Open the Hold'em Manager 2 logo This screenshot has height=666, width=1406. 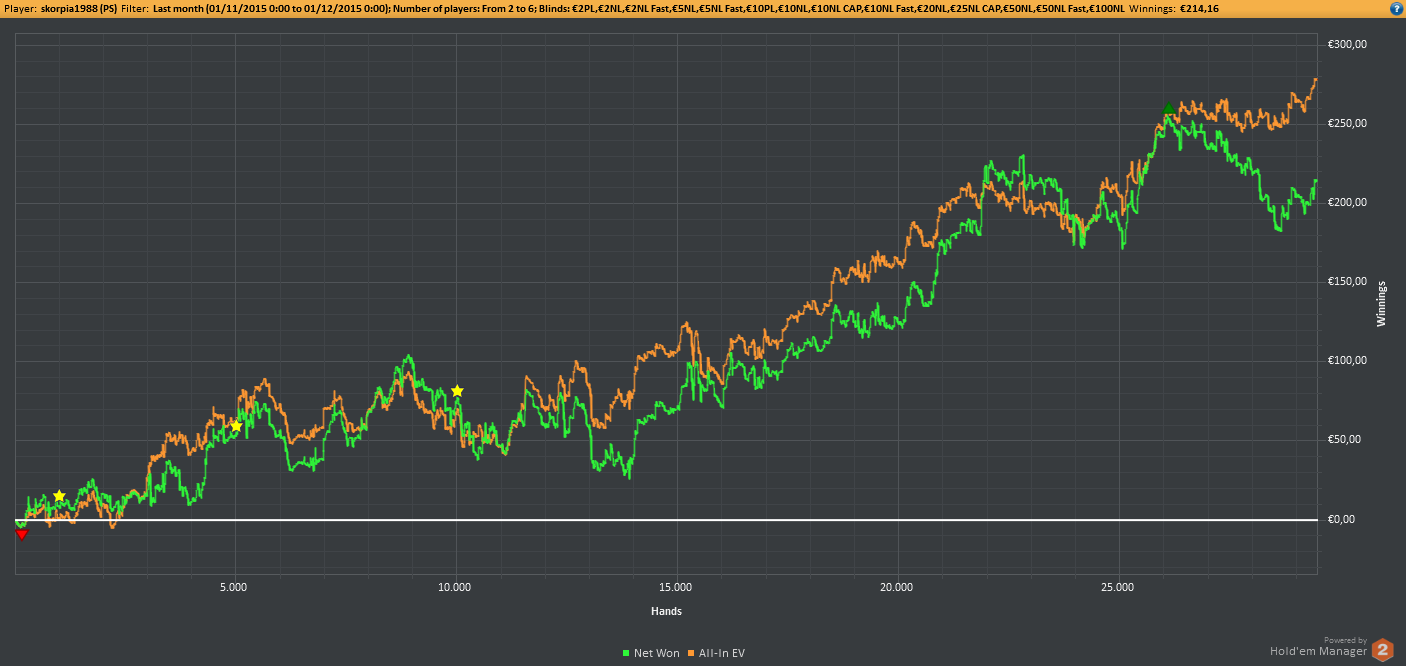pos(1382,649)
